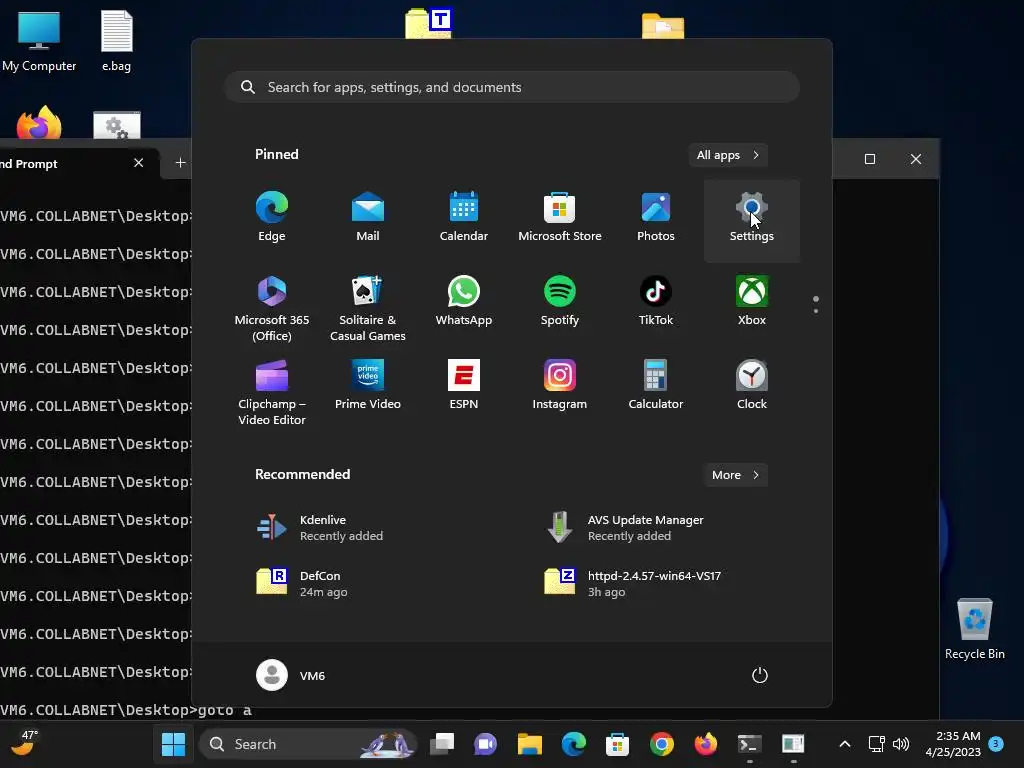1024x768 pixels.
Task: Select the My Computer desktop icon
Action: pyautogui.click(x=39, y=41)
